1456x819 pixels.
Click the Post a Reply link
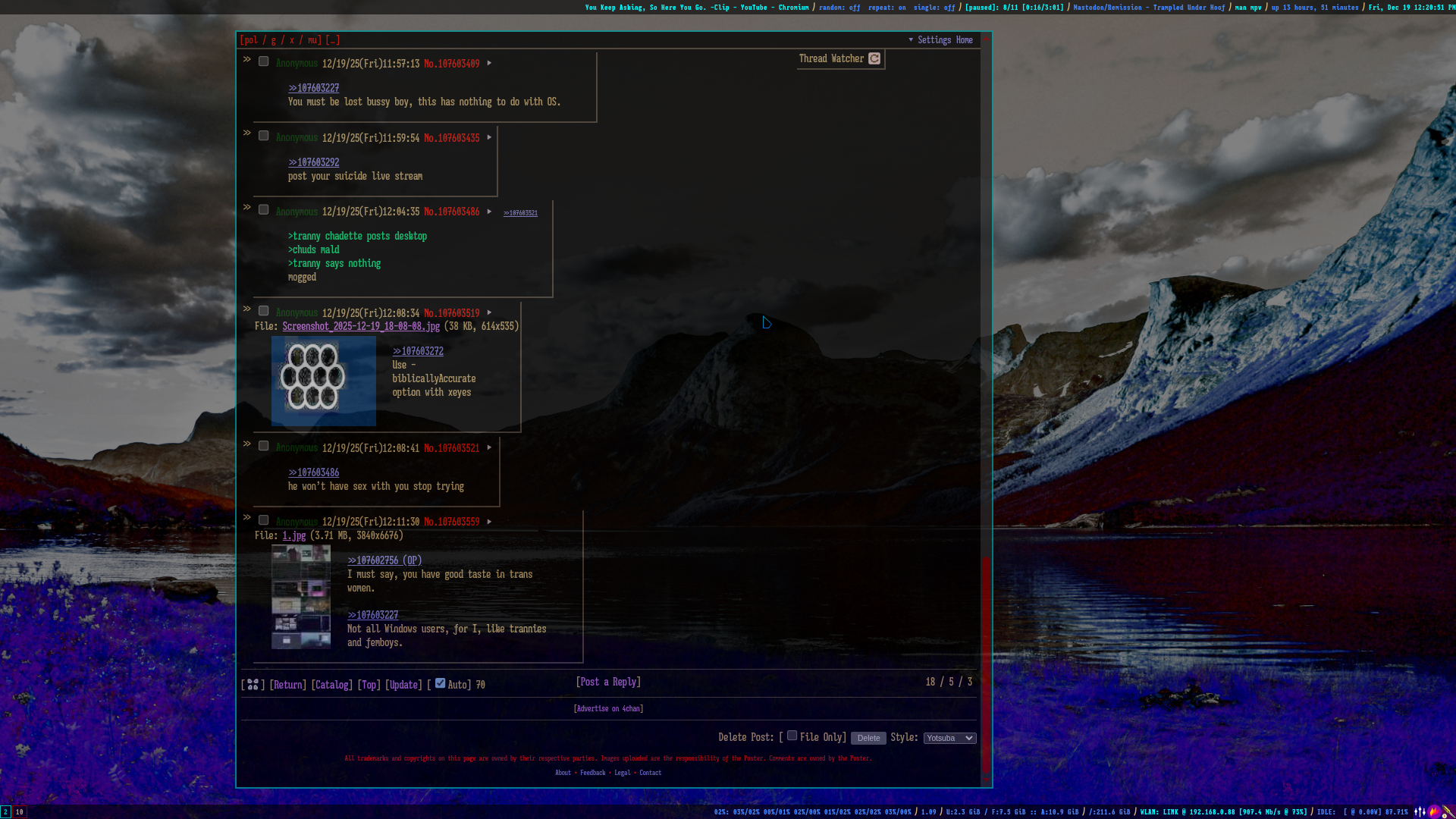608,682
